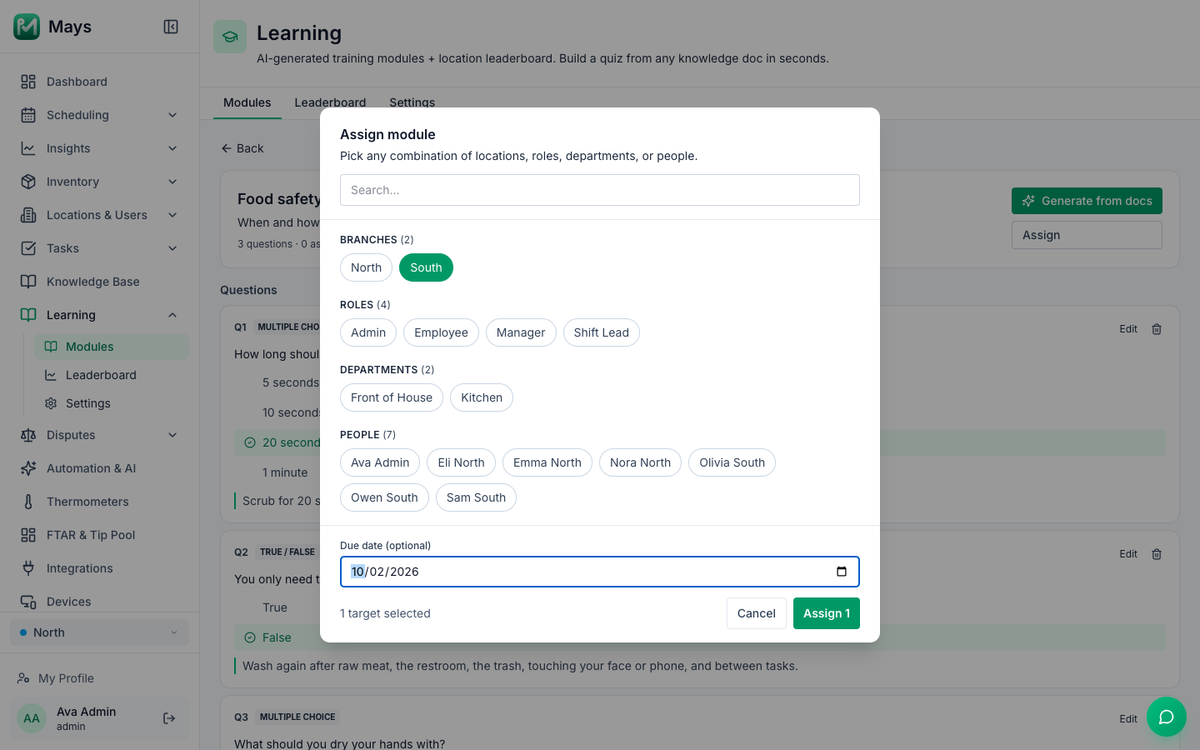The width and height of the screenshot is (1200, 750).
Task: Open Modules in sidebar submenu
Action: click(x=111, y=347)
